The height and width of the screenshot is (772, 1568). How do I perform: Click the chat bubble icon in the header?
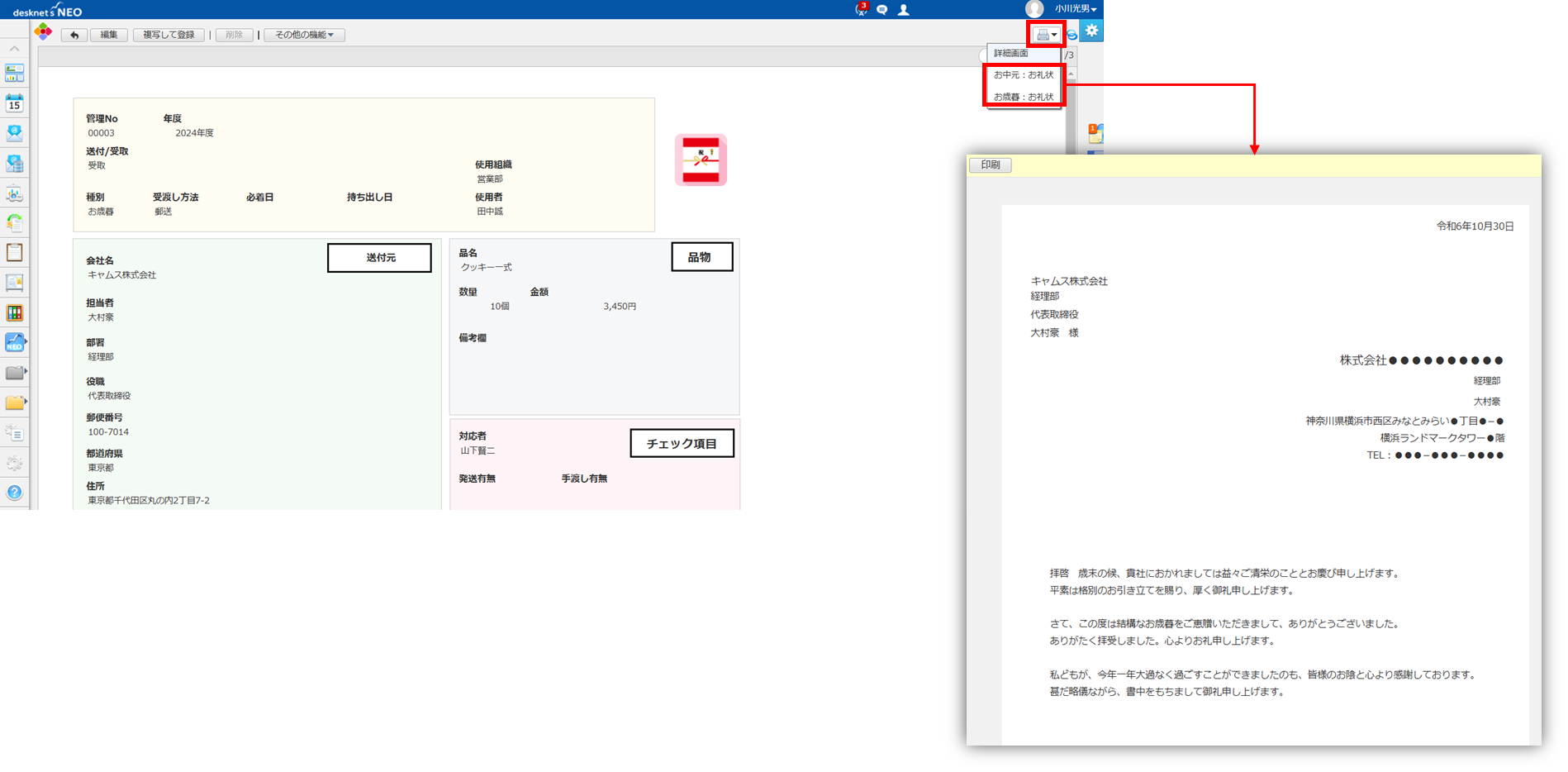point(882,9)
